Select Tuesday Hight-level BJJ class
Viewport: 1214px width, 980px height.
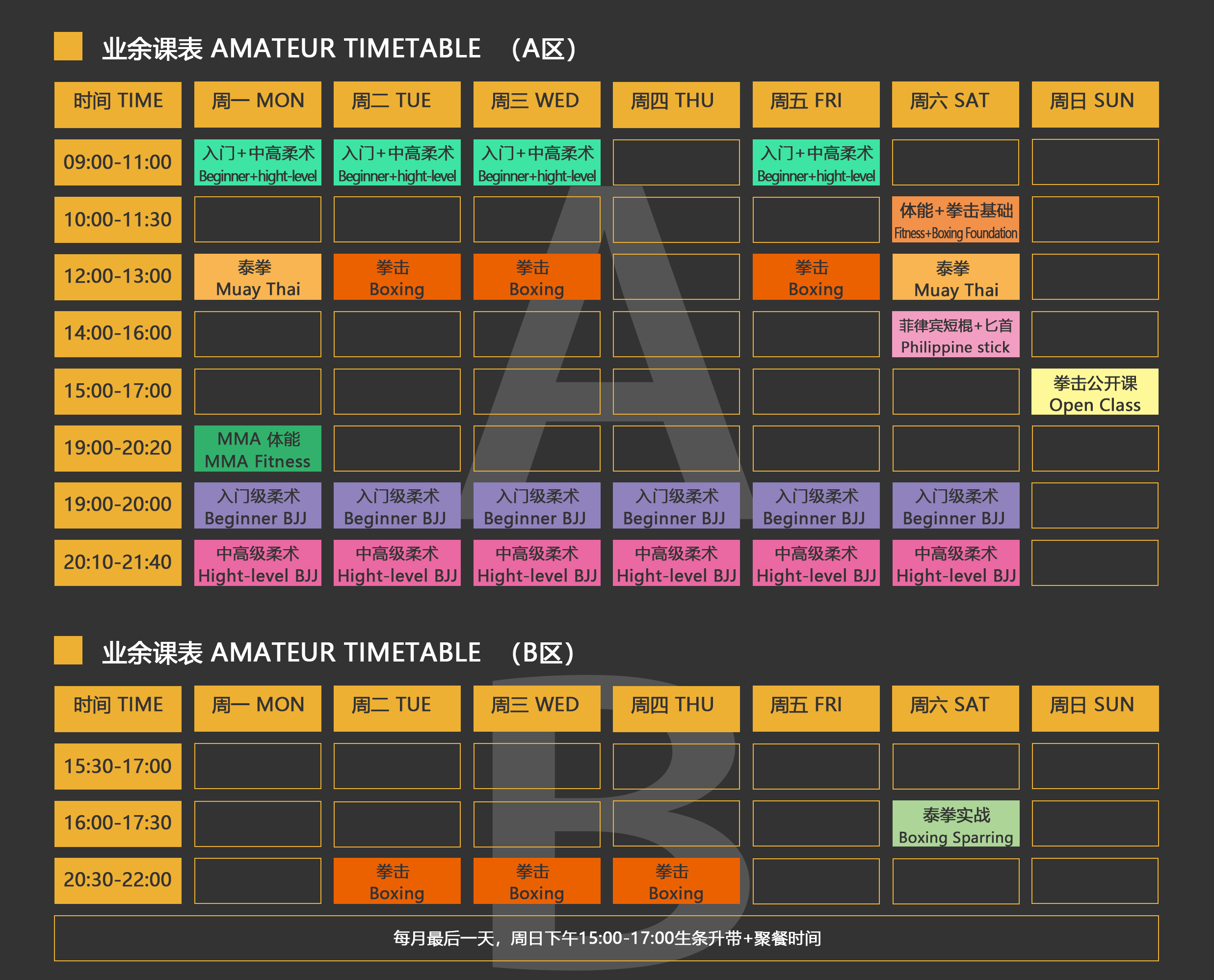pos(397,563)
